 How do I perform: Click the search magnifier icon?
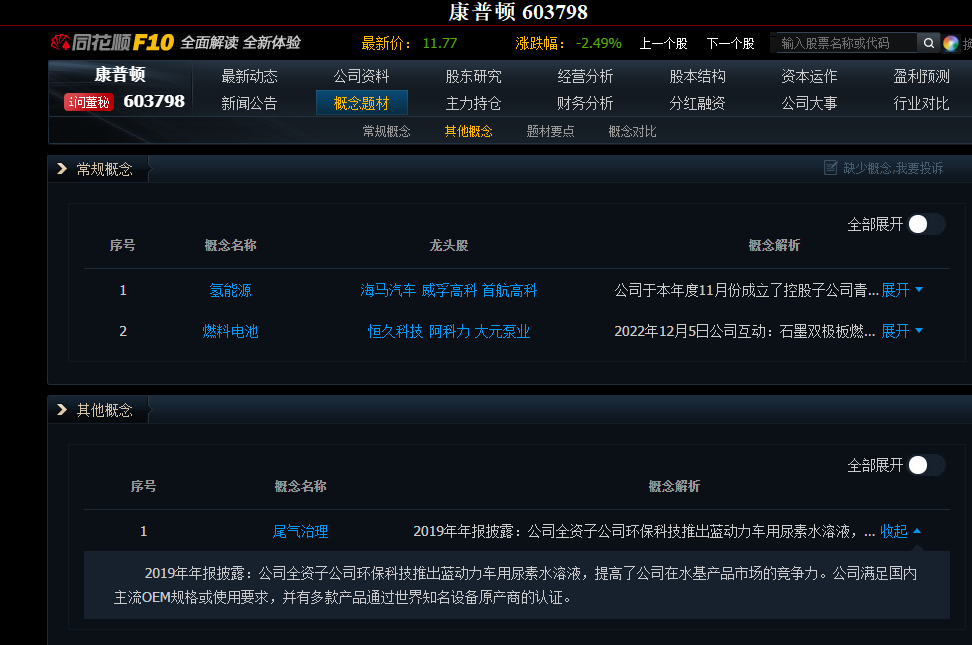928,43
